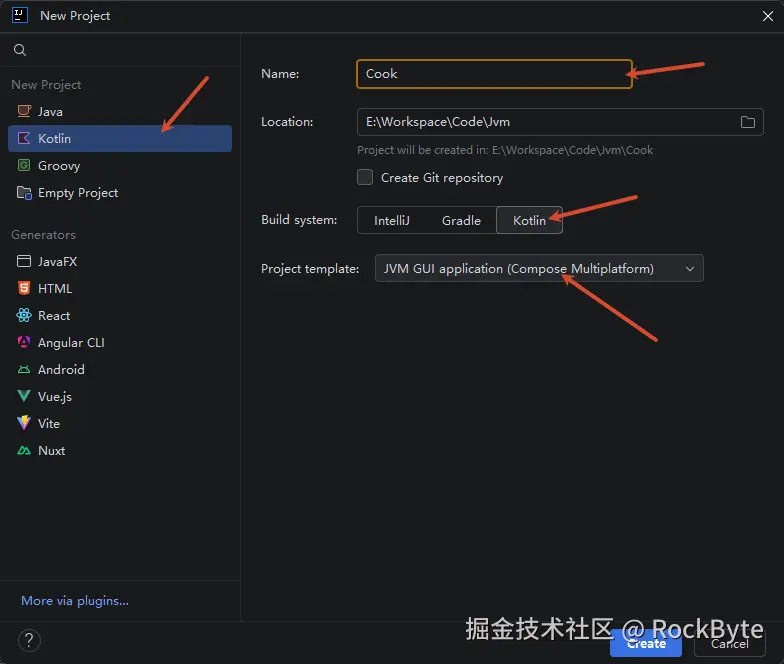Select Vue.js generator label
Viewport: 784px width, 664px height.
(x=55, y=396)
